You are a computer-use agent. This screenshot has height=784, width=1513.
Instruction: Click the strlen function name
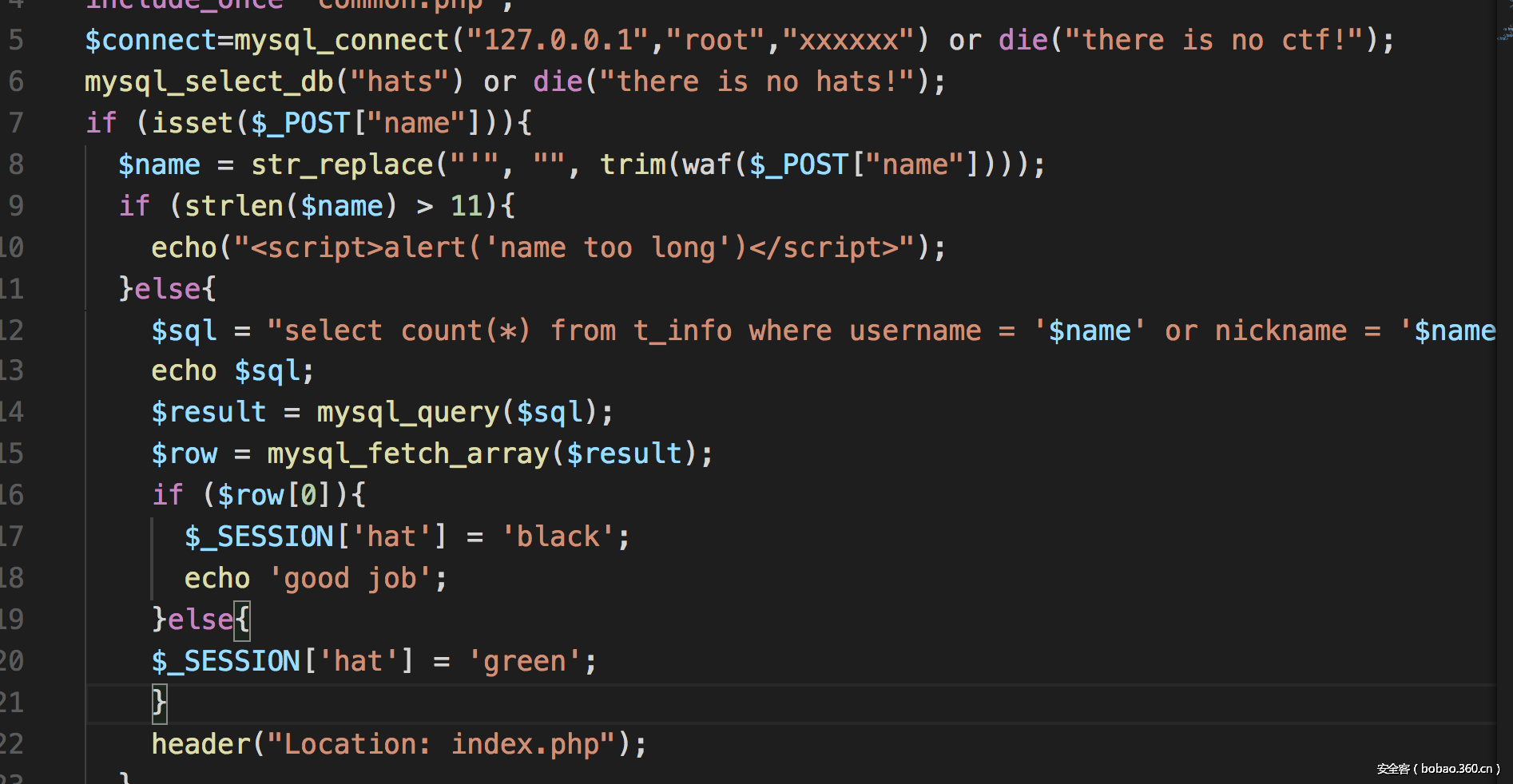(234, 206)
